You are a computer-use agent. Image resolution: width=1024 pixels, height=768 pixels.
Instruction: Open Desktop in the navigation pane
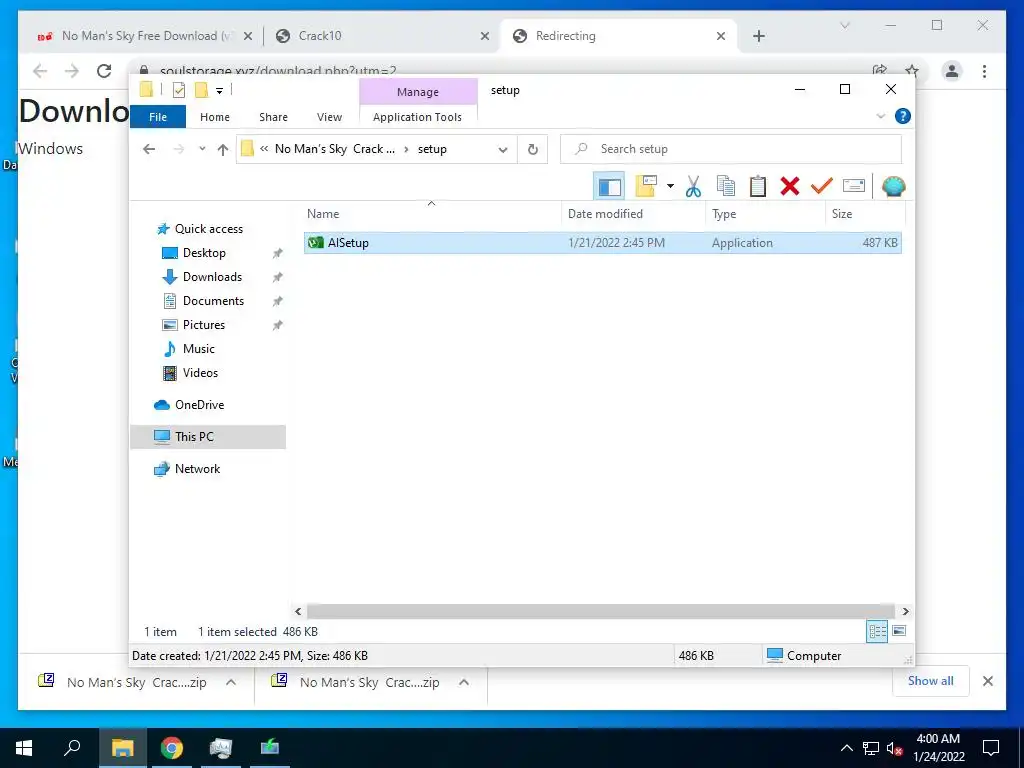[204, 253]
